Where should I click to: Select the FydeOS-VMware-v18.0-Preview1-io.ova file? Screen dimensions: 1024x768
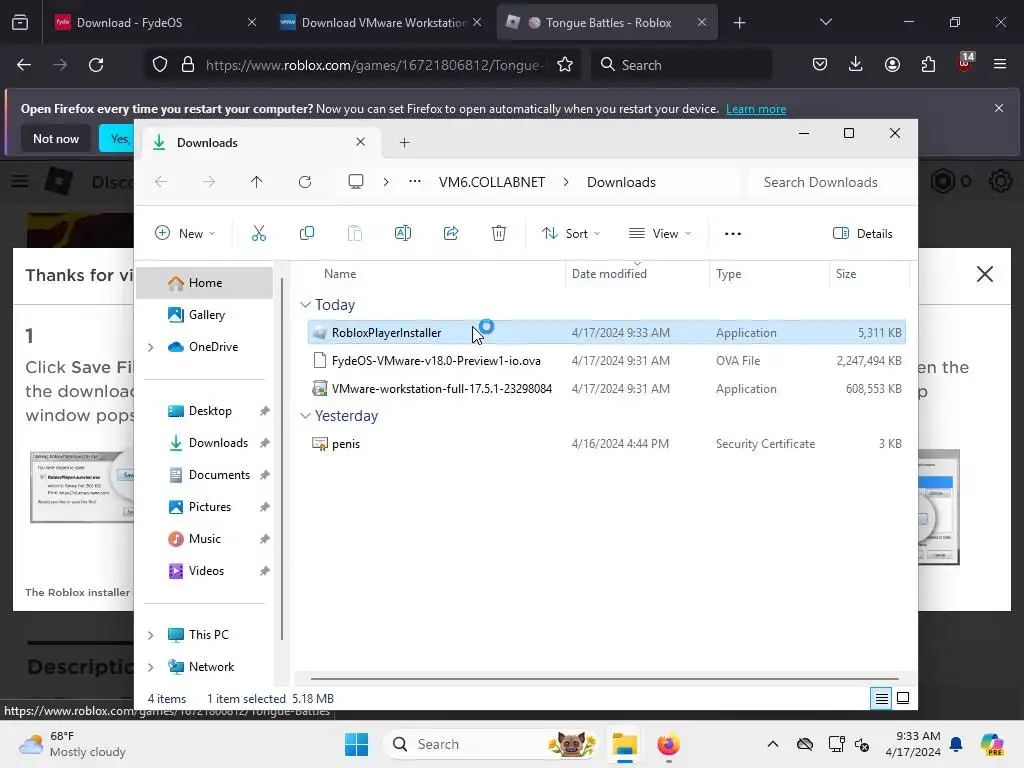pyautogui.click(x=606, y=360)
